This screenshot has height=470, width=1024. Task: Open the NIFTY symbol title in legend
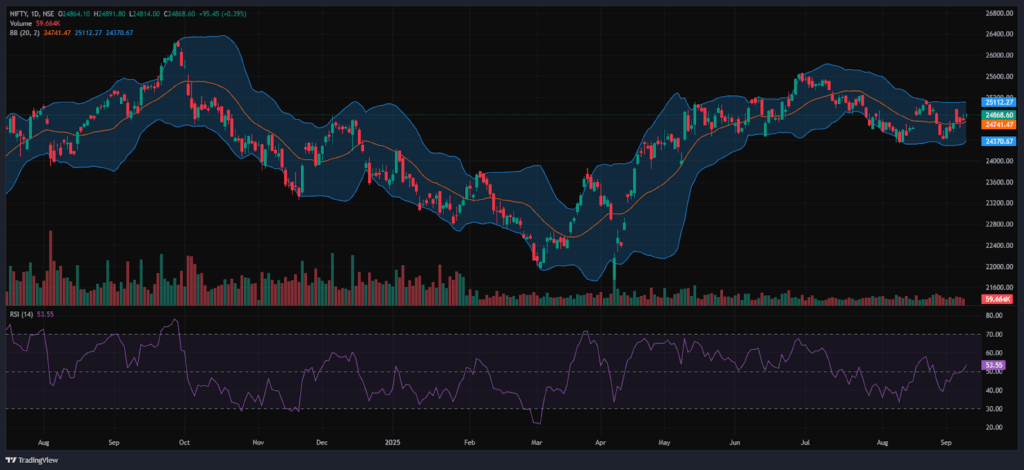point(17,11)
